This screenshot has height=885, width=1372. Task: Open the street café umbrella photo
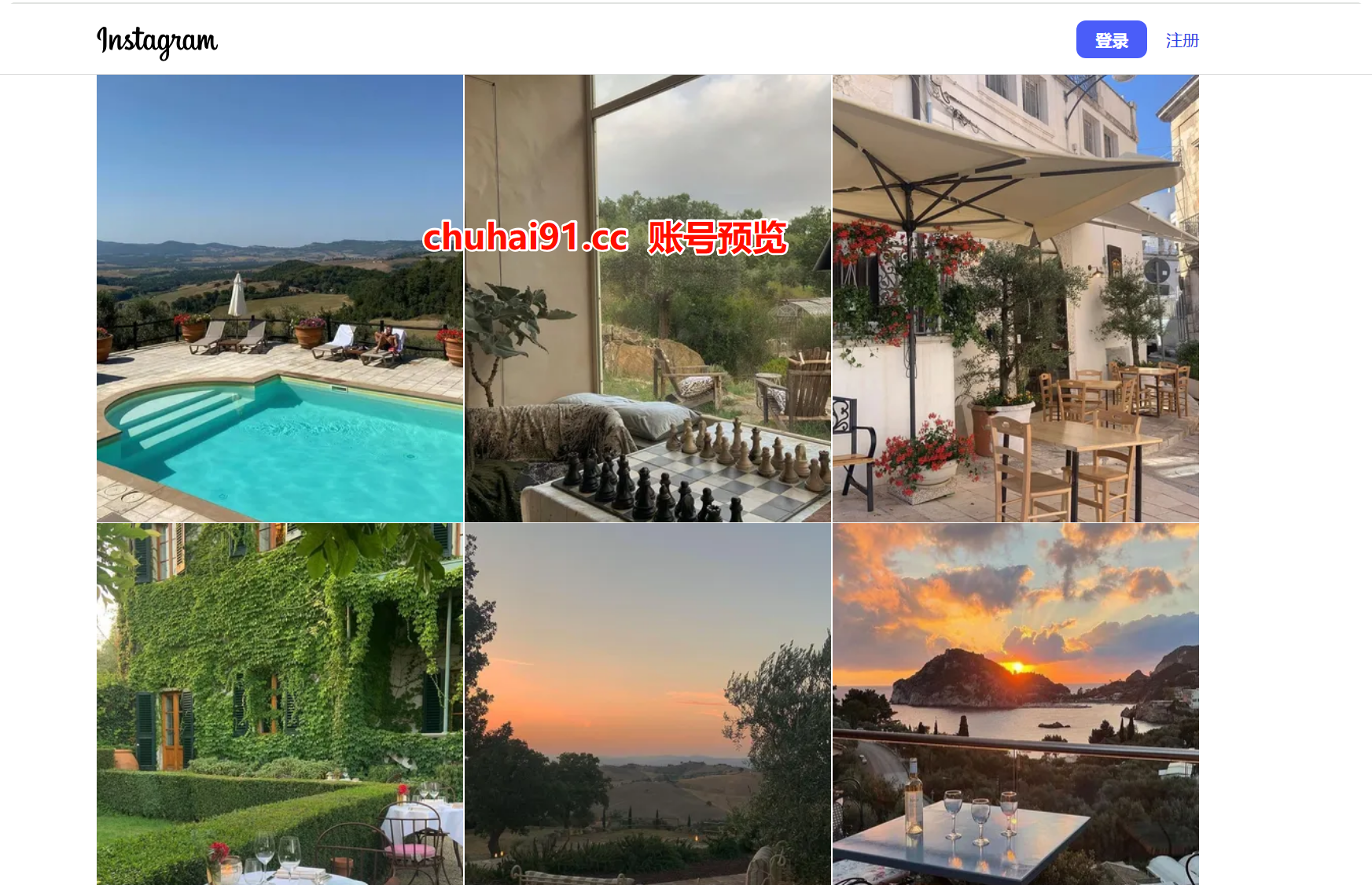(x=1016, y=298)
